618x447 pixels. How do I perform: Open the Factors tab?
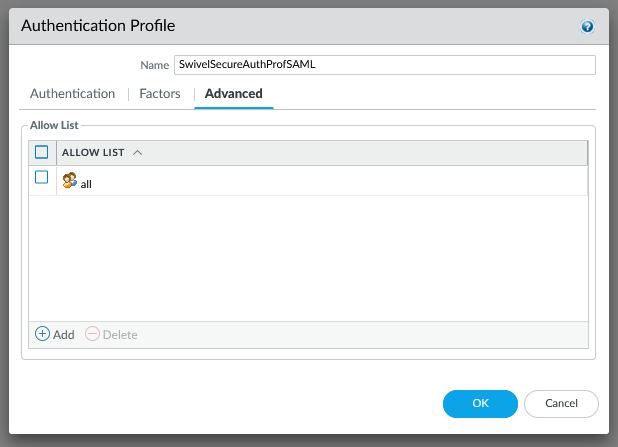160,94
